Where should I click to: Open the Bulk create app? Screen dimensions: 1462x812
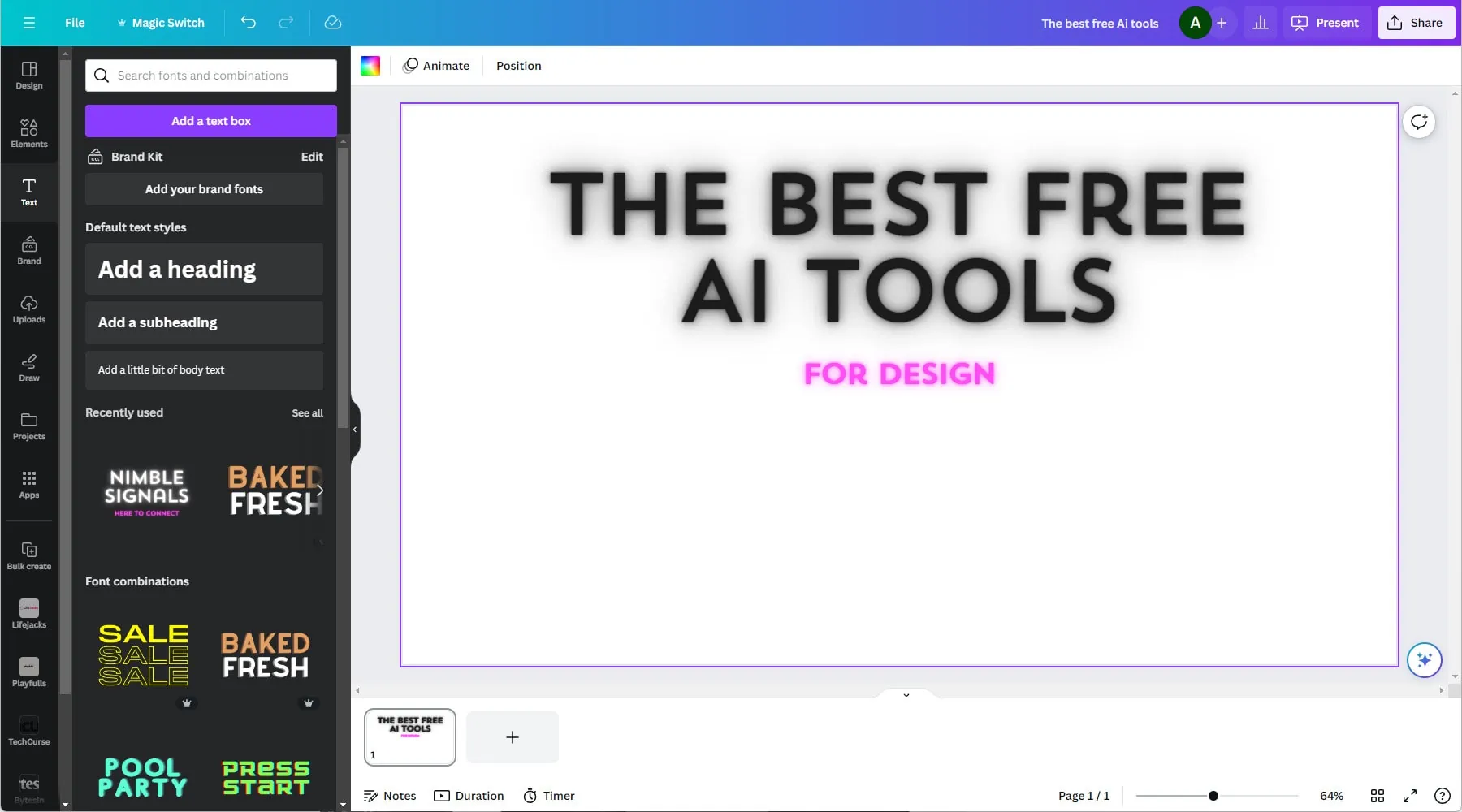[x=29, y=556]
